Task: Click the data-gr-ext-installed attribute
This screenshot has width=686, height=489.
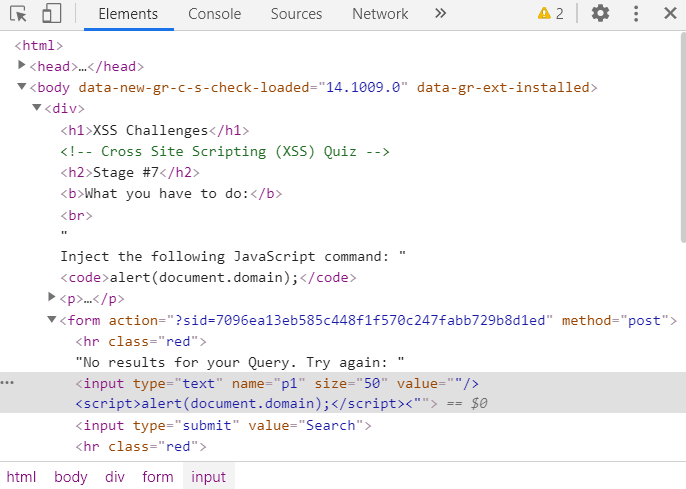Action: pos(503,87)
